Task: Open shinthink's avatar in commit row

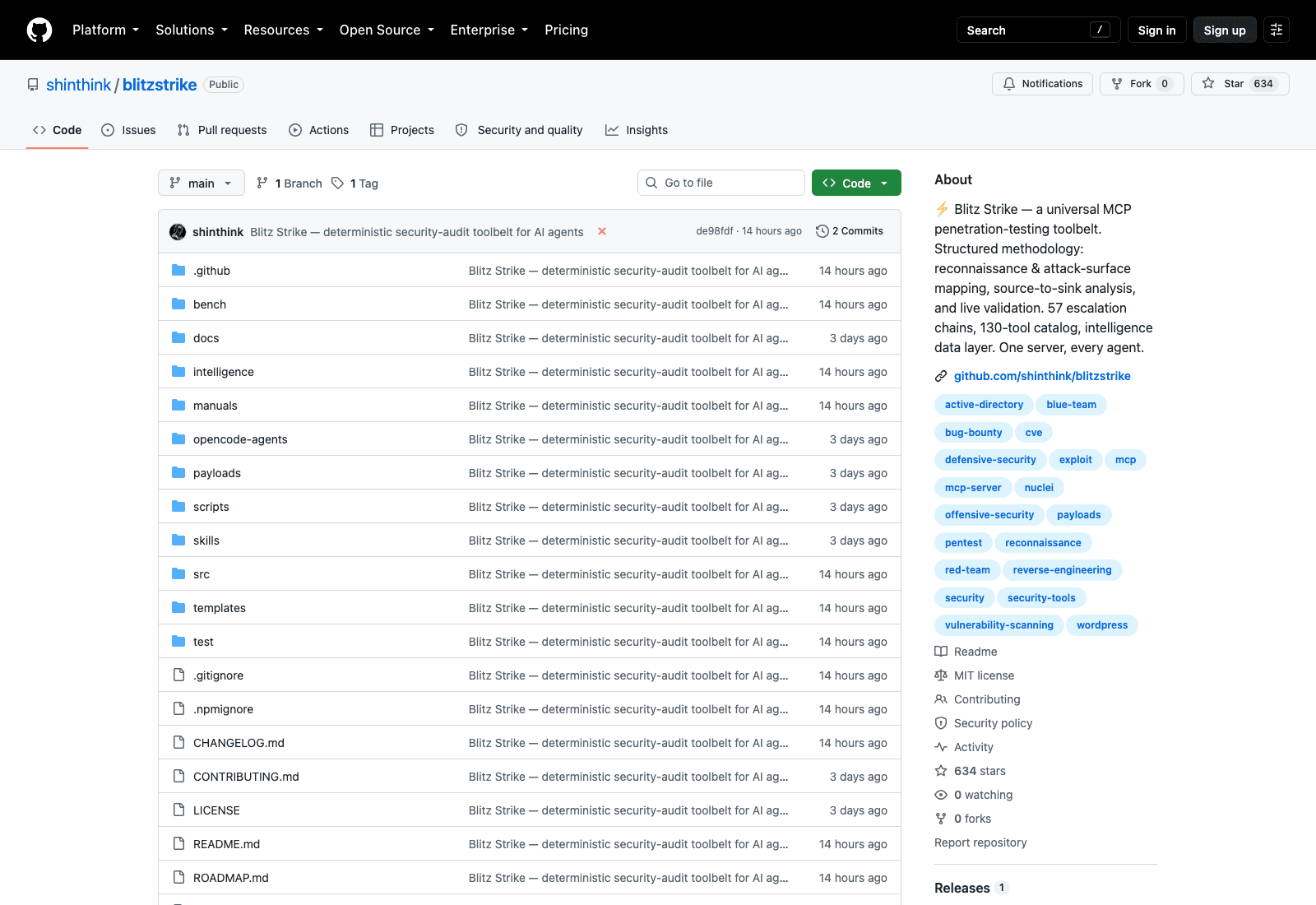Action: (178, 232)
